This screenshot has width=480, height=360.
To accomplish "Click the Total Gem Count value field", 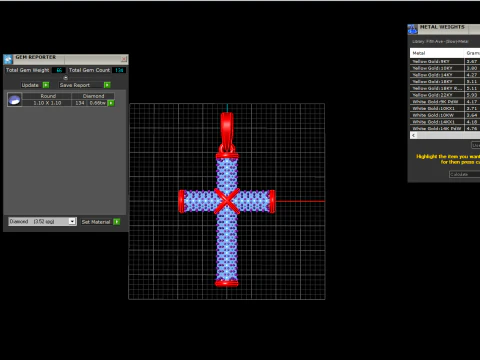I will pyautogui.click(x=119, y=70).
